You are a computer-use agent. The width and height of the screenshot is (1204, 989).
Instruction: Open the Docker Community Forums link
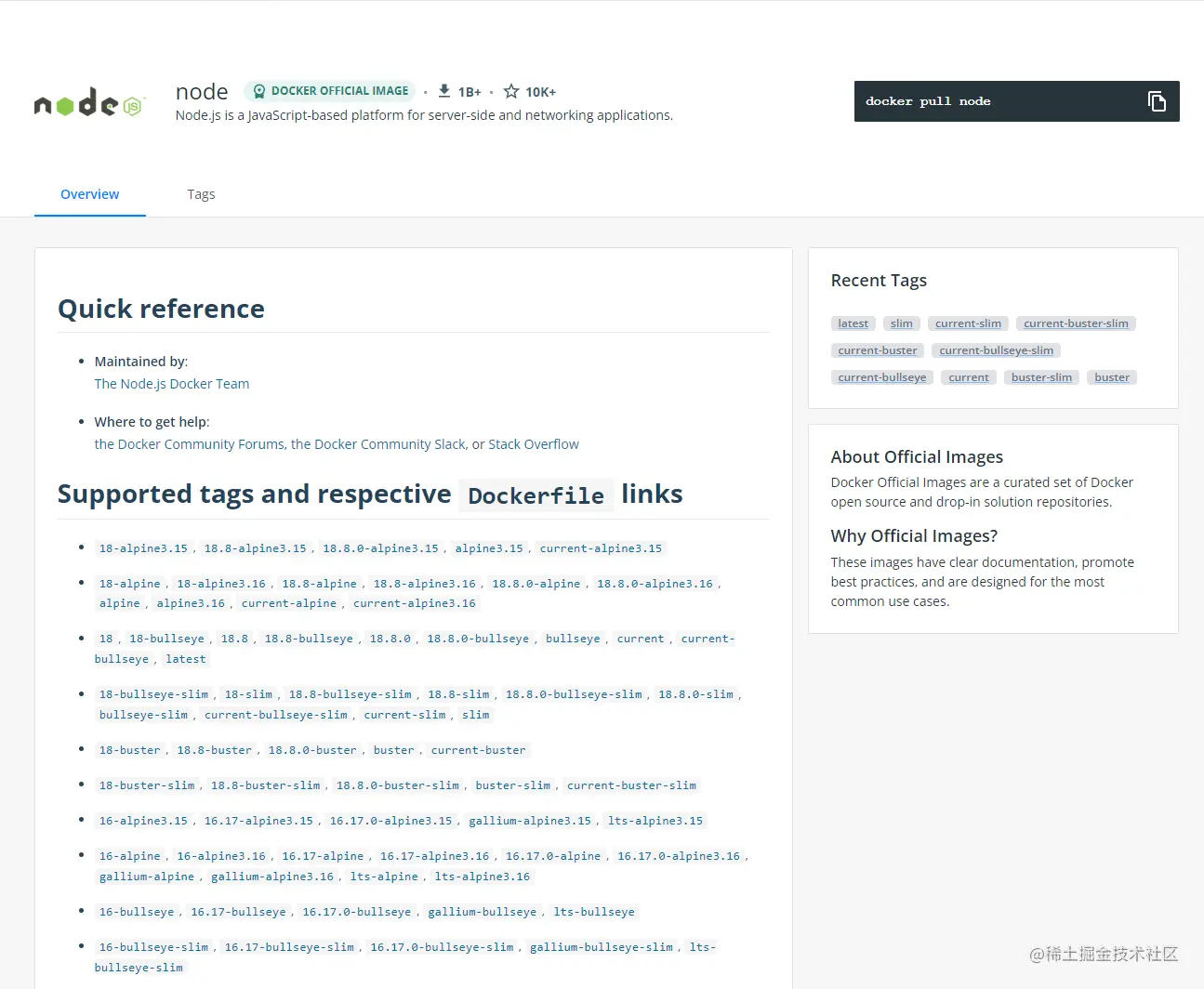[190, 444]
